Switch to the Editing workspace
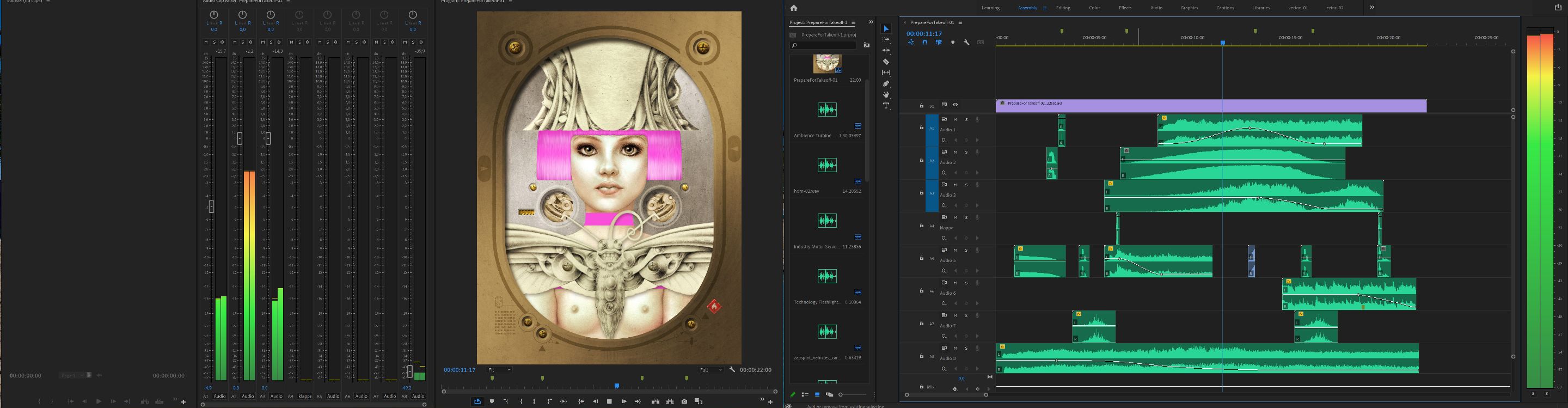Screen dimensions: 1568x408 [1063, 8]
